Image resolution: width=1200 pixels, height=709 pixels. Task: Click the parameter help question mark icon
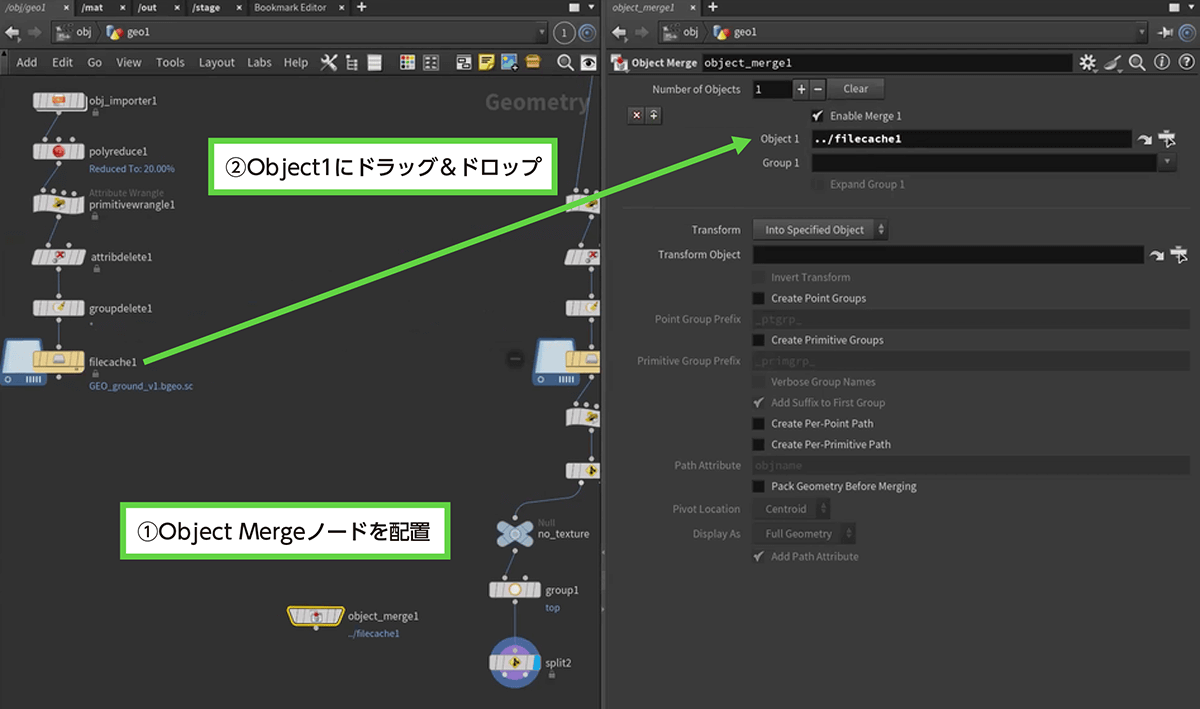1184,63
